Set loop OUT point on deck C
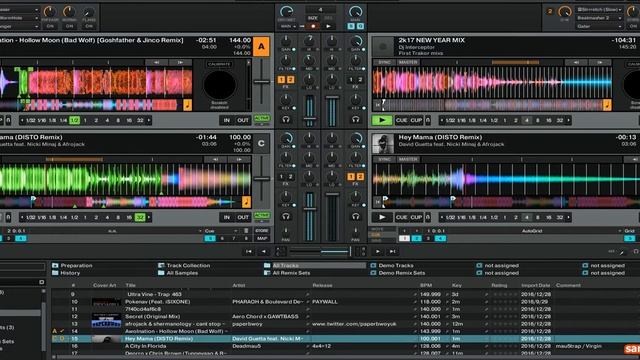The width and height of the screenshot is (640, 360). click(x=243, y=218)
